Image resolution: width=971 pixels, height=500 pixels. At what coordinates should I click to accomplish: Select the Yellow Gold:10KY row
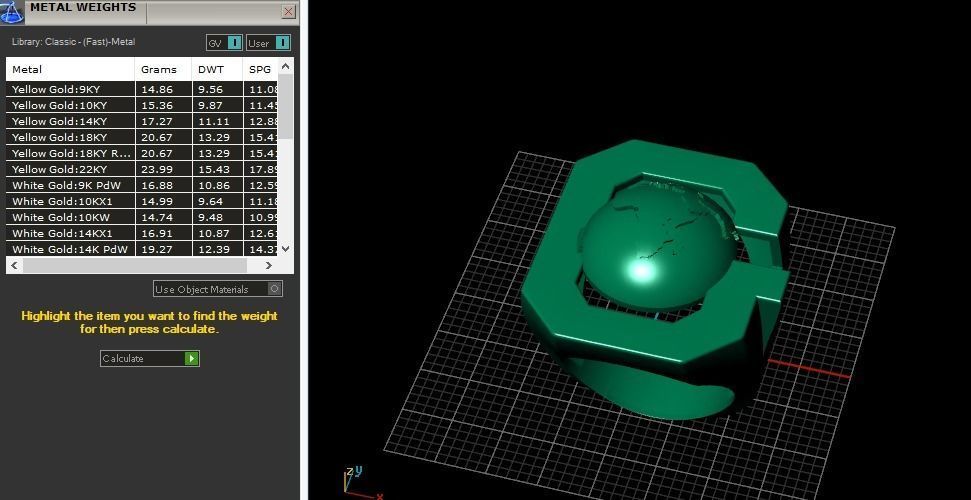pyautogui.click(x=142, y=105)
